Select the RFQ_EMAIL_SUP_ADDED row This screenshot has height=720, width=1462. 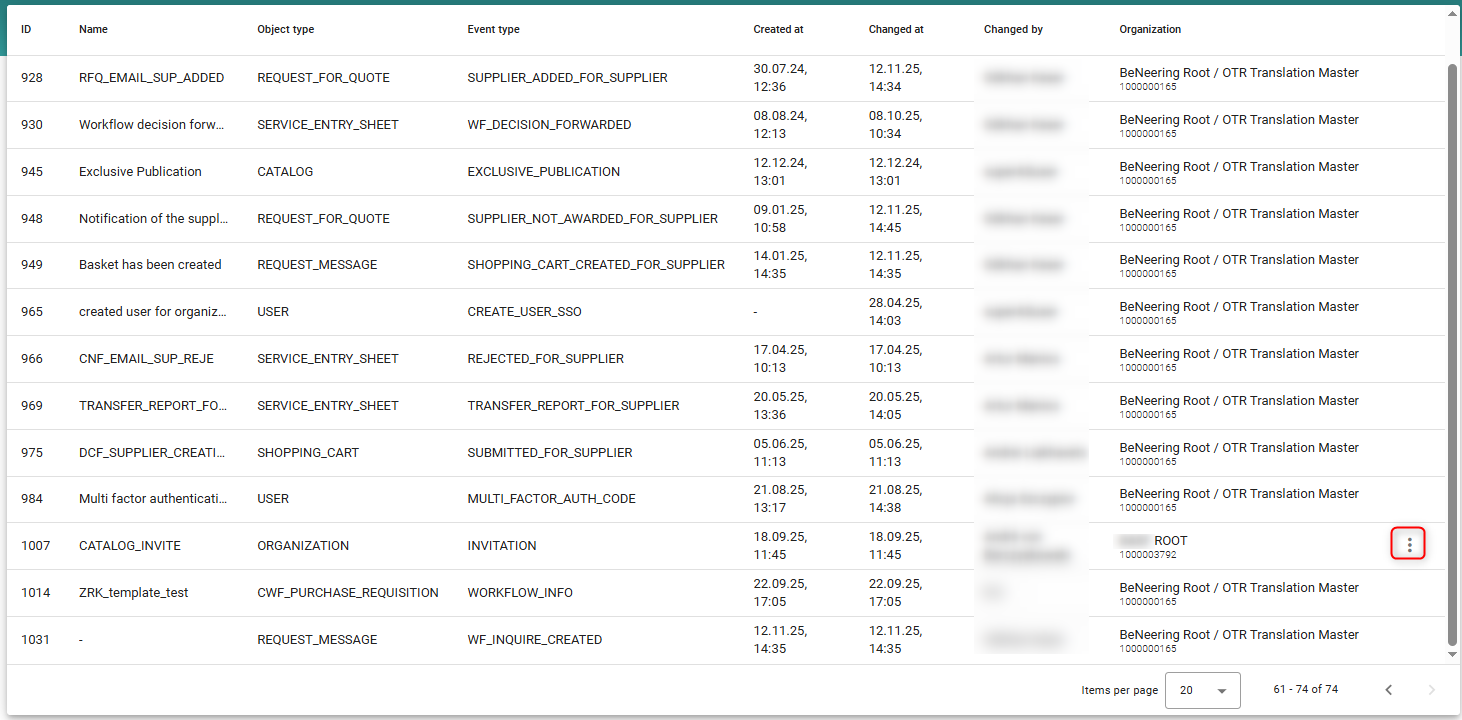pyautogui.click(x=151, y=78)
